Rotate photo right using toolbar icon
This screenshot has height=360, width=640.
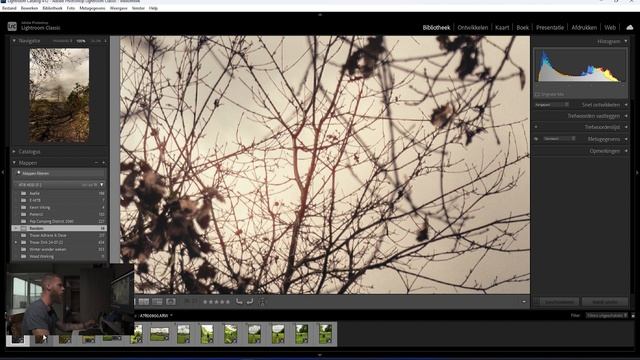pos(250,302)
